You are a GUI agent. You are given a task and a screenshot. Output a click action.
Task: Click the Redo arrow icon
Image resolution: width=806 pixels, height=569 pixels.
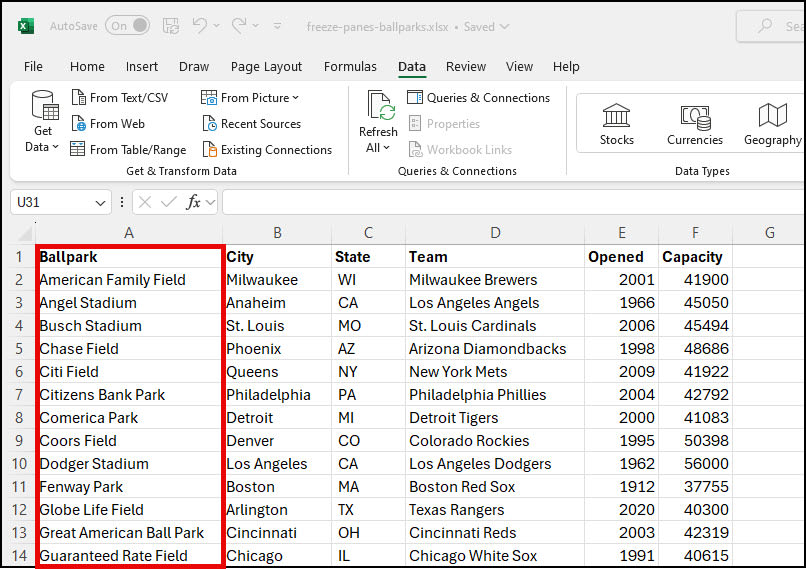(239, 25)
